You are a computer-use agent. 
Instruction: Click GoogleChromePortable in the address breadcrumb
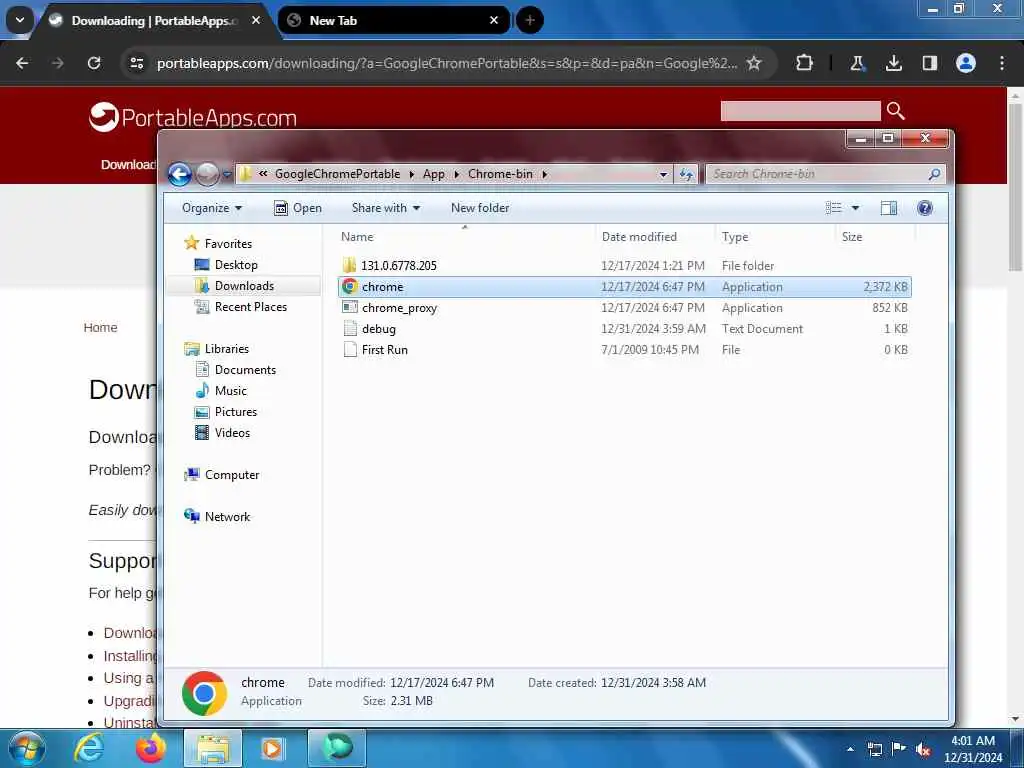click(337, 174)
